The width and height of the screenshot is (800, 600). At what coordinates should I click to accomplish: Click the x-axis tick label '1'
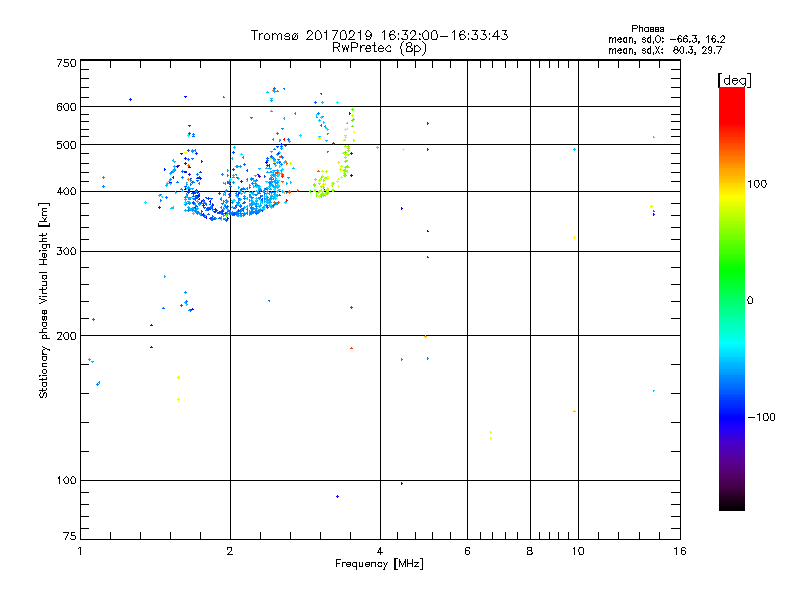[x=80, y=551]
